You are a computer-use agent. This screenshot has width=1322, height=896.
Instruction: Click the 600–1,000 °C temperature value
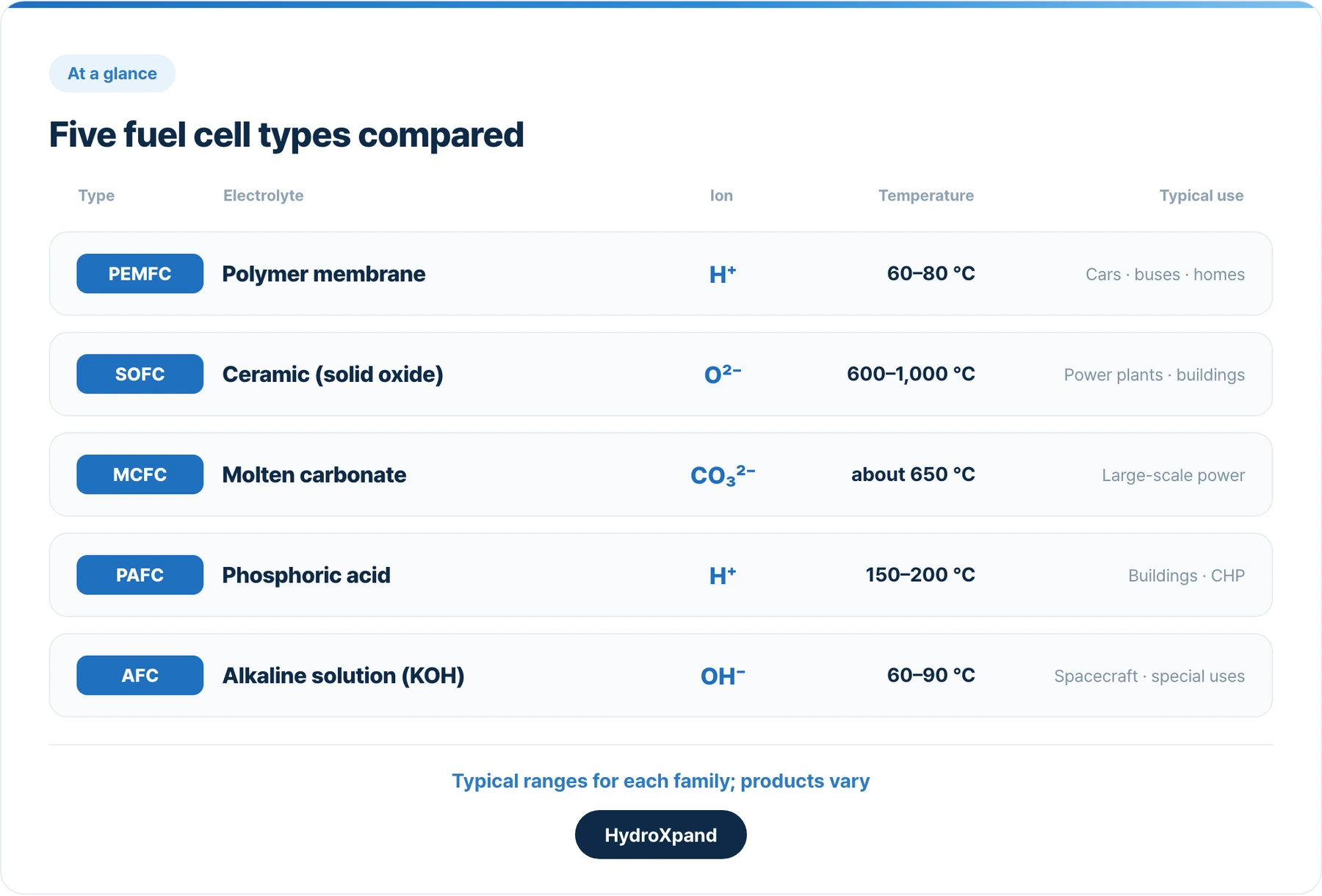(x=911, y=375)
